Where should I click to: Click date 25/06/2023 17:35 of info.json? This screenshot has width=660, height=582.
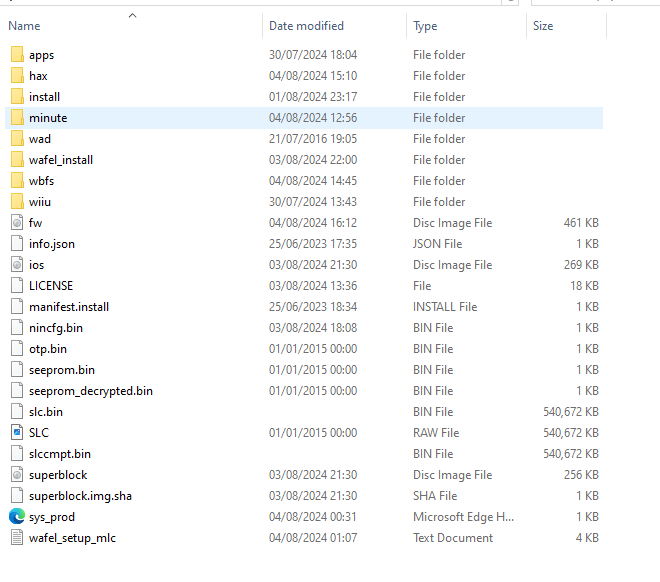pos(313,244)
